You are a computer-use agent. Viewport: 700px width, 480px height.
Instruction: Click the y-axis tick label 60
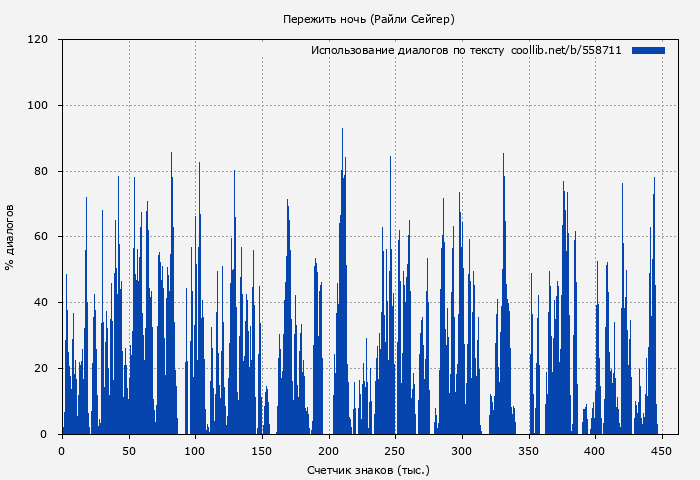coord(41,237)
